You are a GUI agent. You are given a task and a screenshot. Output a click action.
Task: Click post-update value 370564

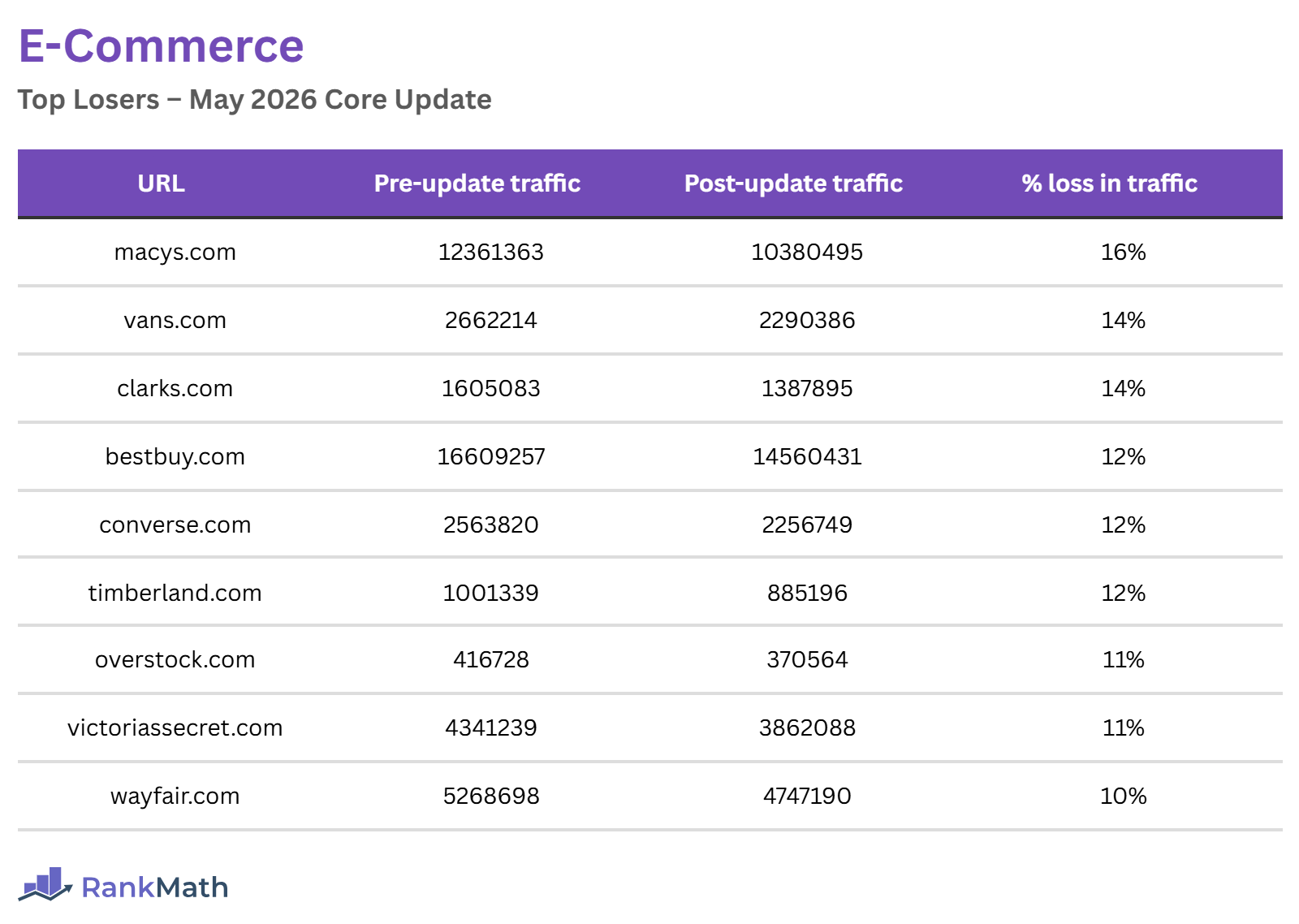(807, 660)
